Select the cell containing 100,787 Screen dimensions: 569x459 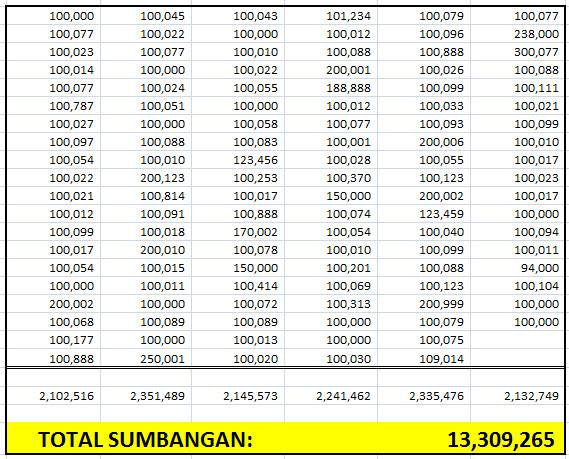(53, 106)
